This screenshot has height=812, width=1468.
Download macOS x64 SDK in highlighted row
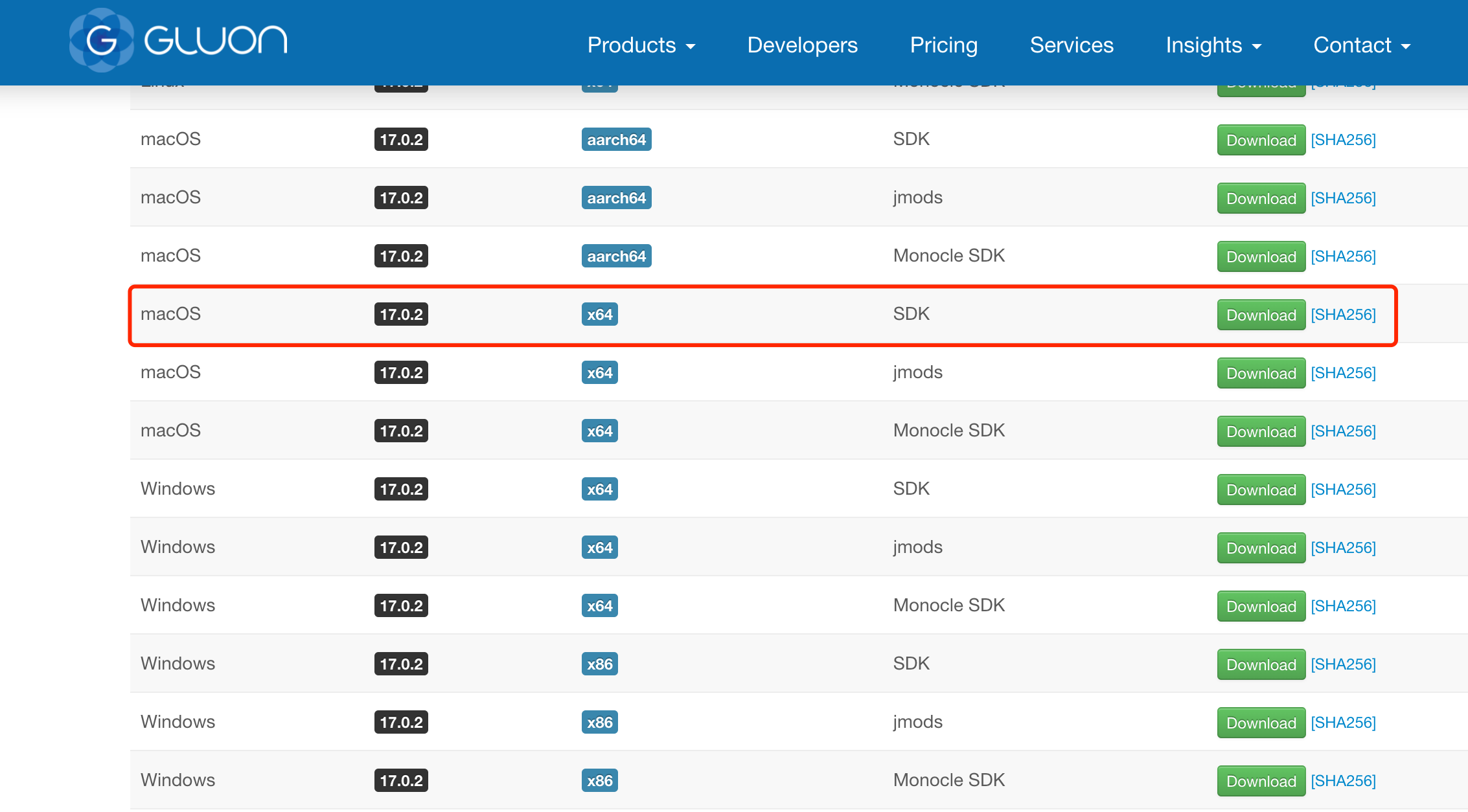1261,315
